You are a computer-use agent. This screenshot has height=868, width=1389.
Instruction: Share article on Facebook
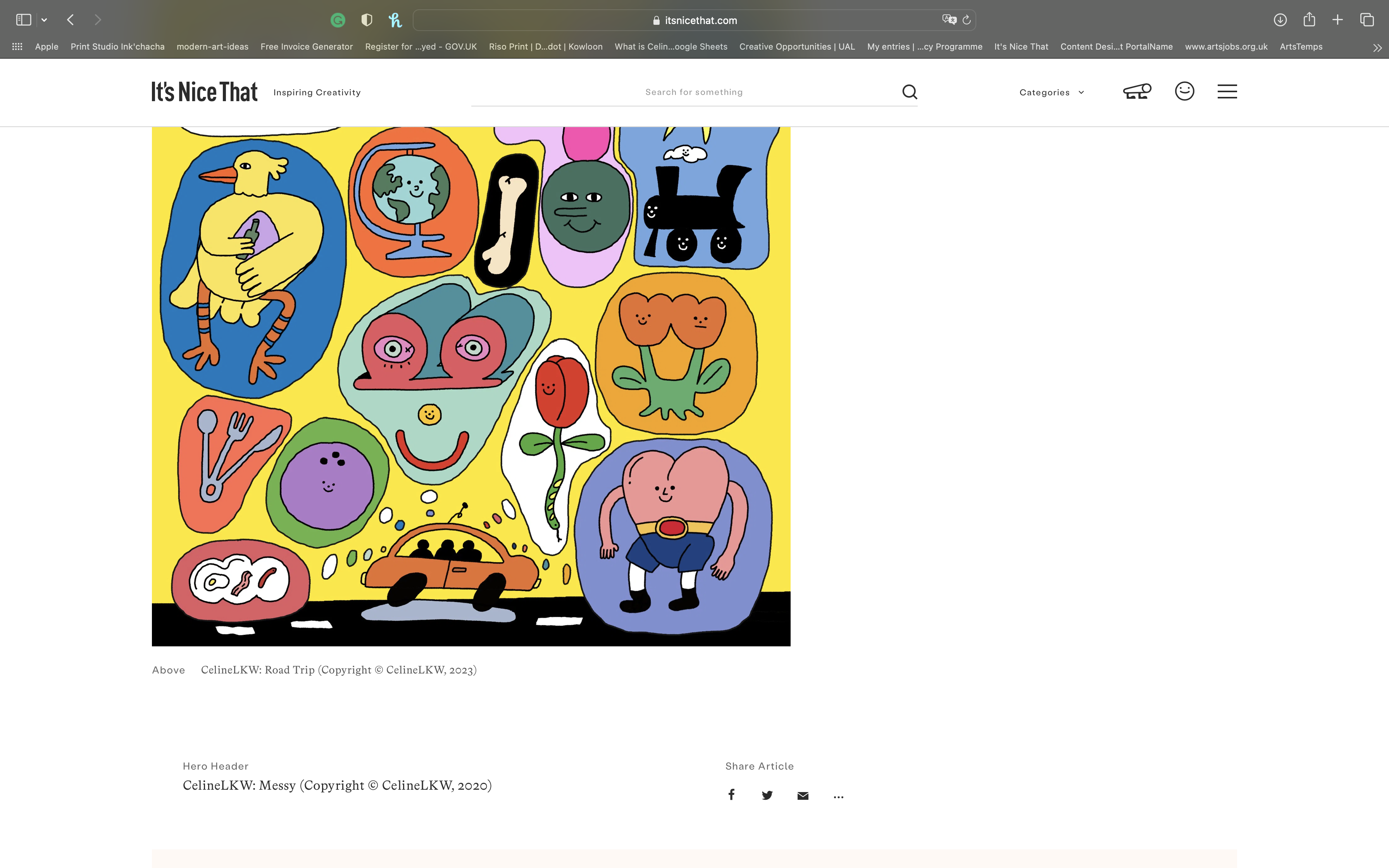point(731,795)
